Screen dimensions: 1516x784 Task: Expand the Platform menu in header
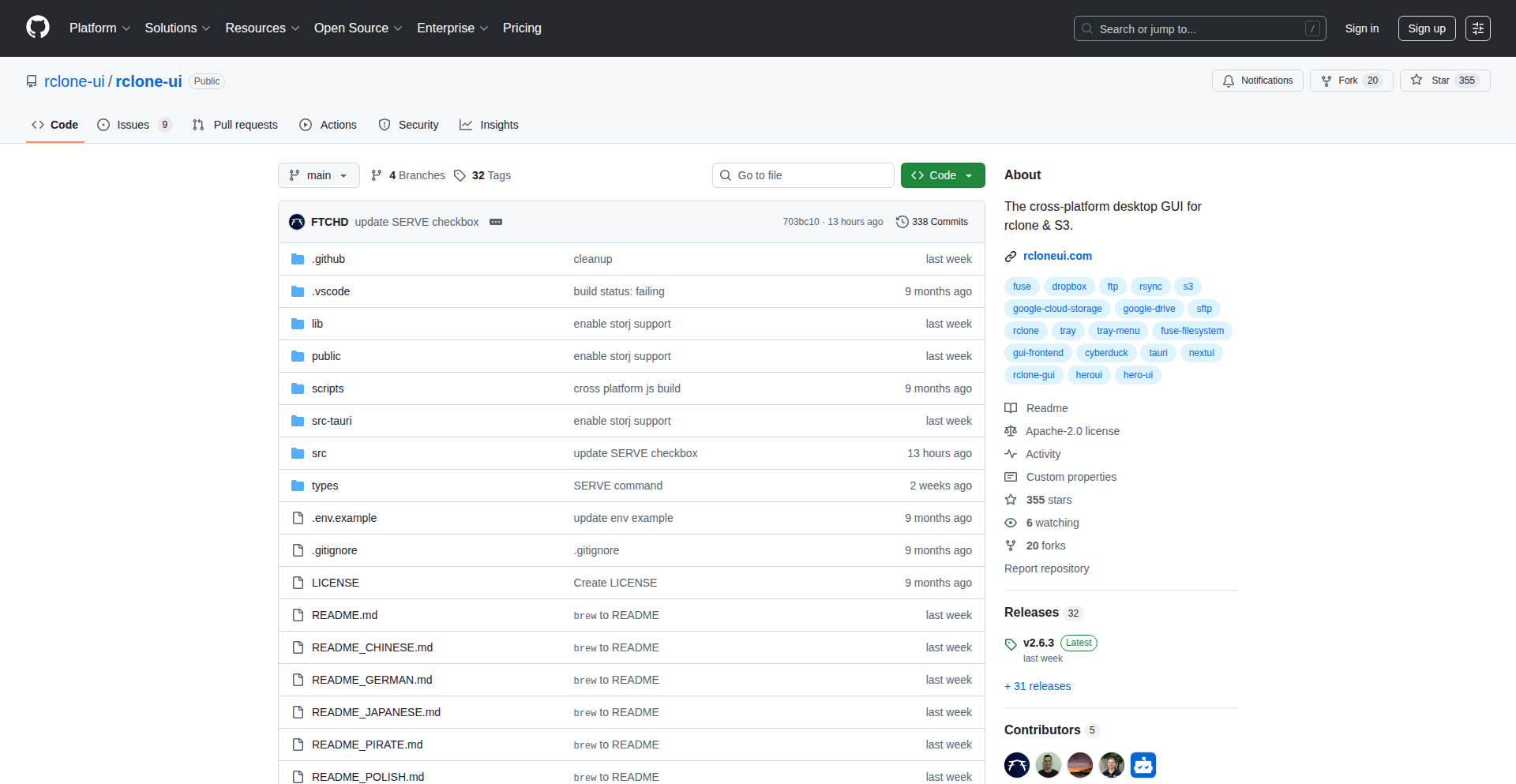[99, 28]
